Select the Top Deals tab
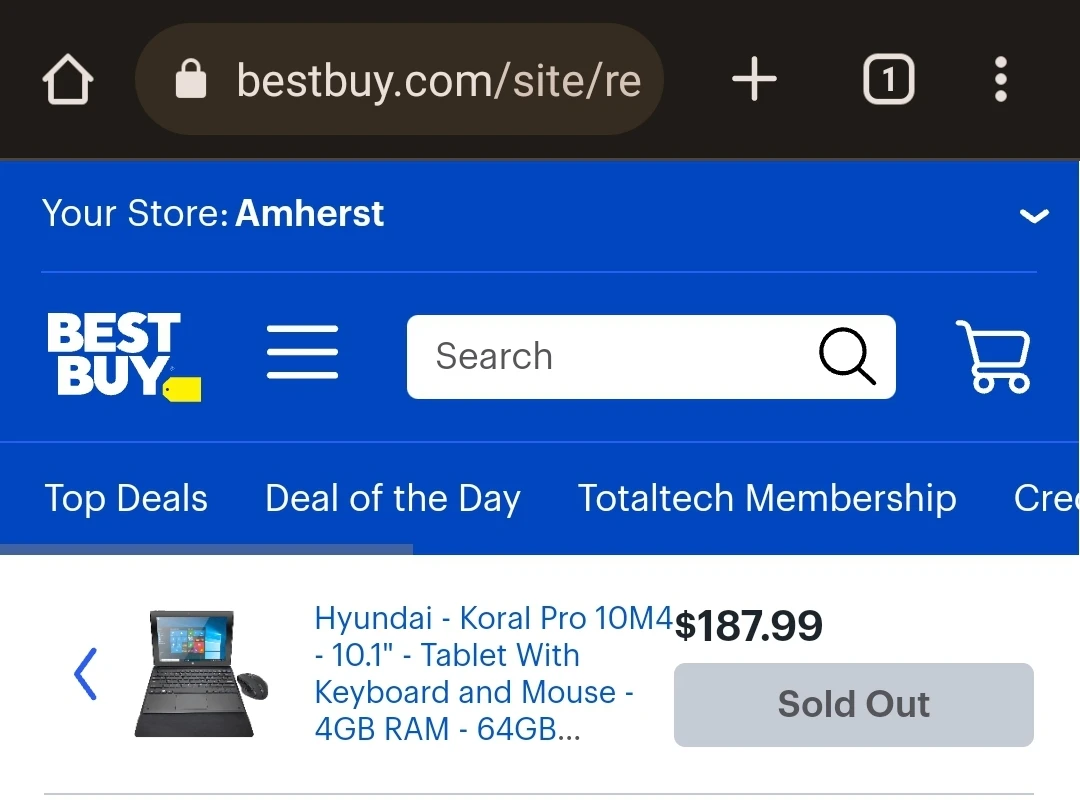The height and width of the screenshot is (802, 1080). [126, 497]
